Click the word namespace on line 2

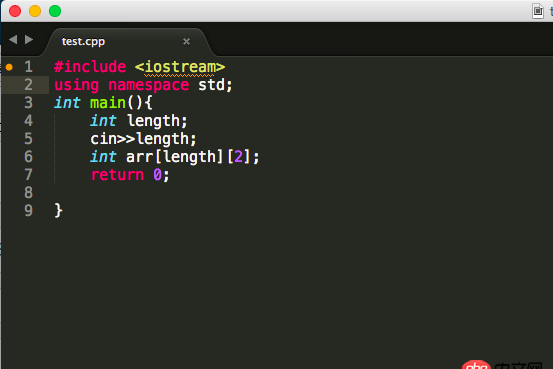pos(148,85)
